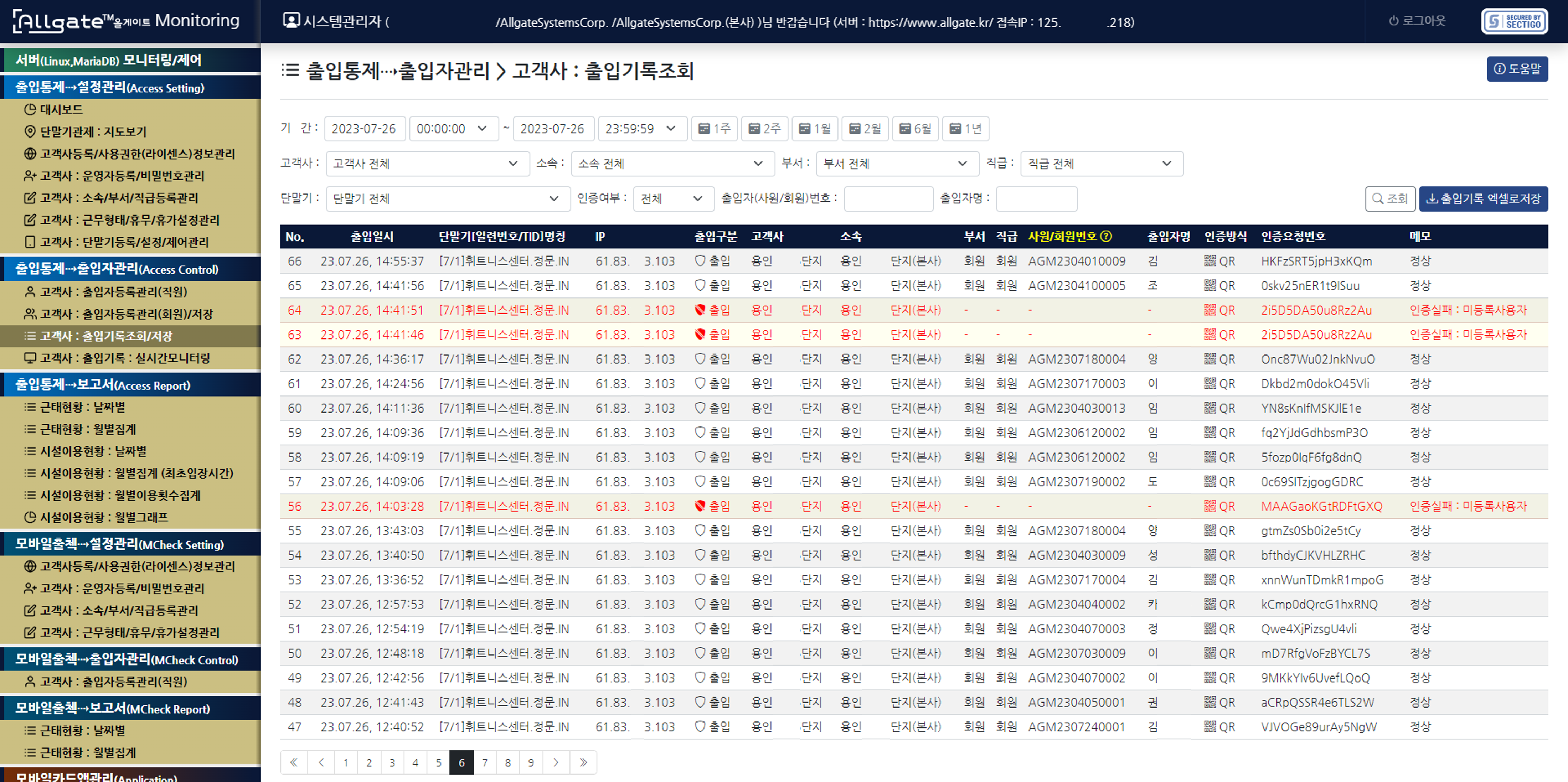Screen dimensions: 1568x782
Task: Click the question-mark icon next to 사원/회원번호
Action: (x=1106, y=236)
